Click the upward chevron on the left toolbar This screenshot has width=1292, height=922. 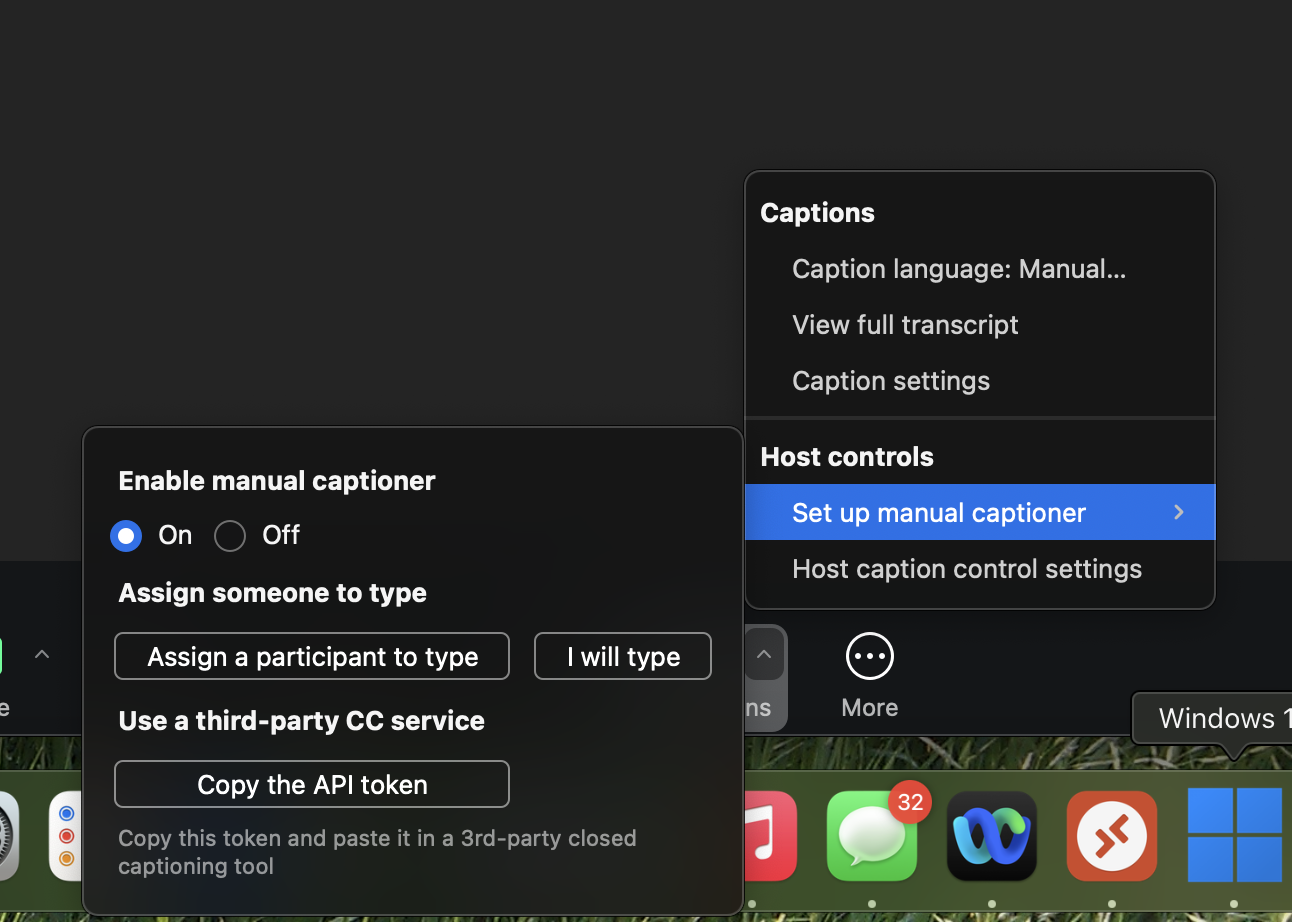pyautogui.click(x=42, y=654)
